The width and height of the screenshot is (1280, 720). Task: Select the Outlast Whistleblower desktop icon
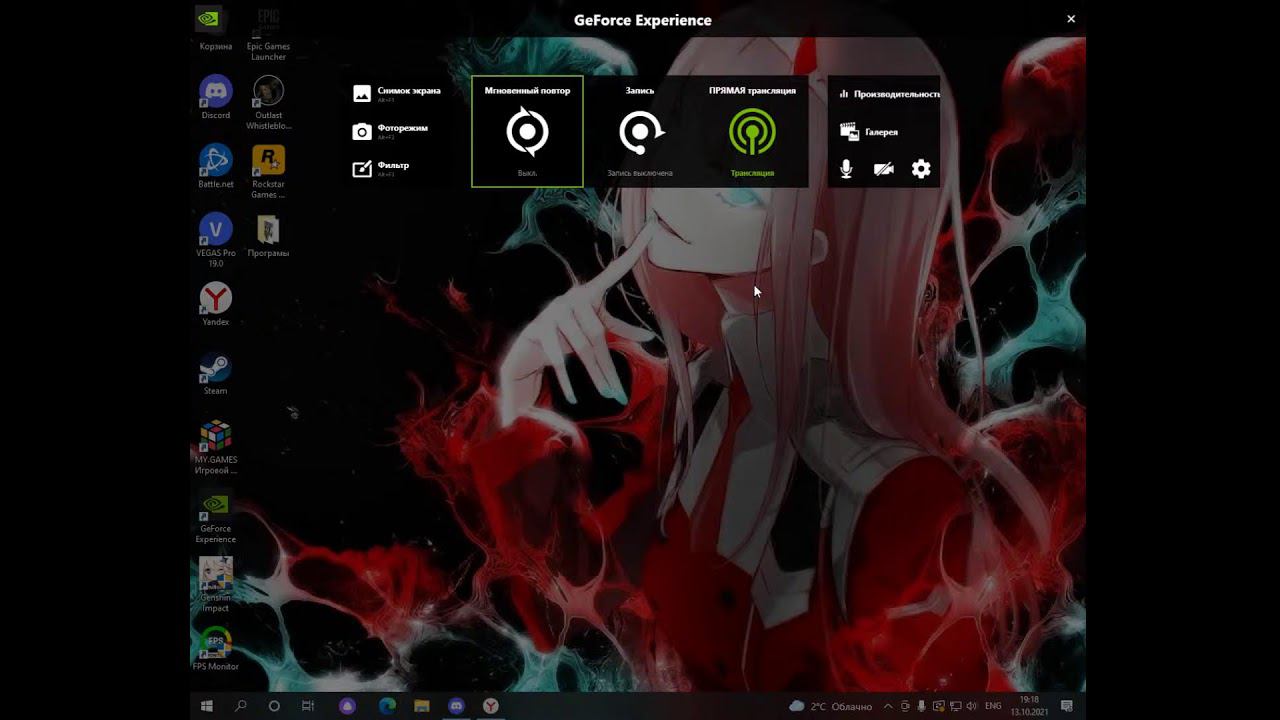click(268, 102)
